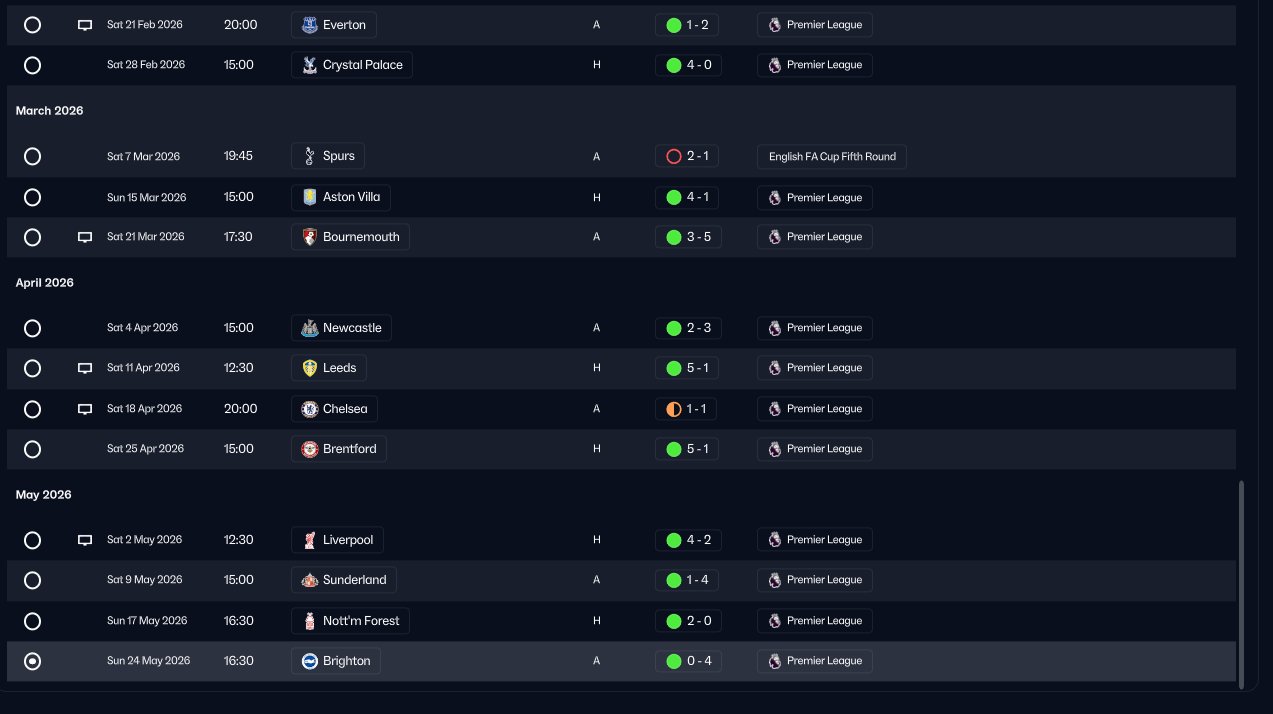Click the green win indicator for Brighton result
Image resolution: width=1273 pixels, height=714 pixels.
coord(674,661)
